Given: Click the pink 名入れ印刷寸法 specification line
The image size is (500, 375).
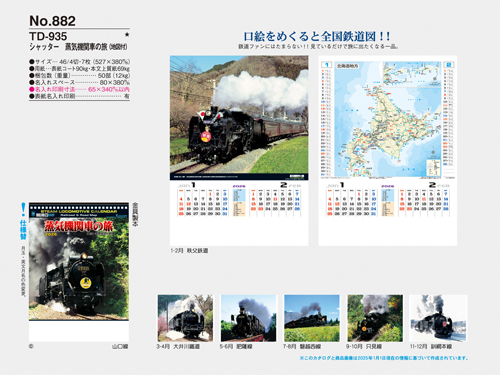Looking at the screenshot, I should pos(79,89).
